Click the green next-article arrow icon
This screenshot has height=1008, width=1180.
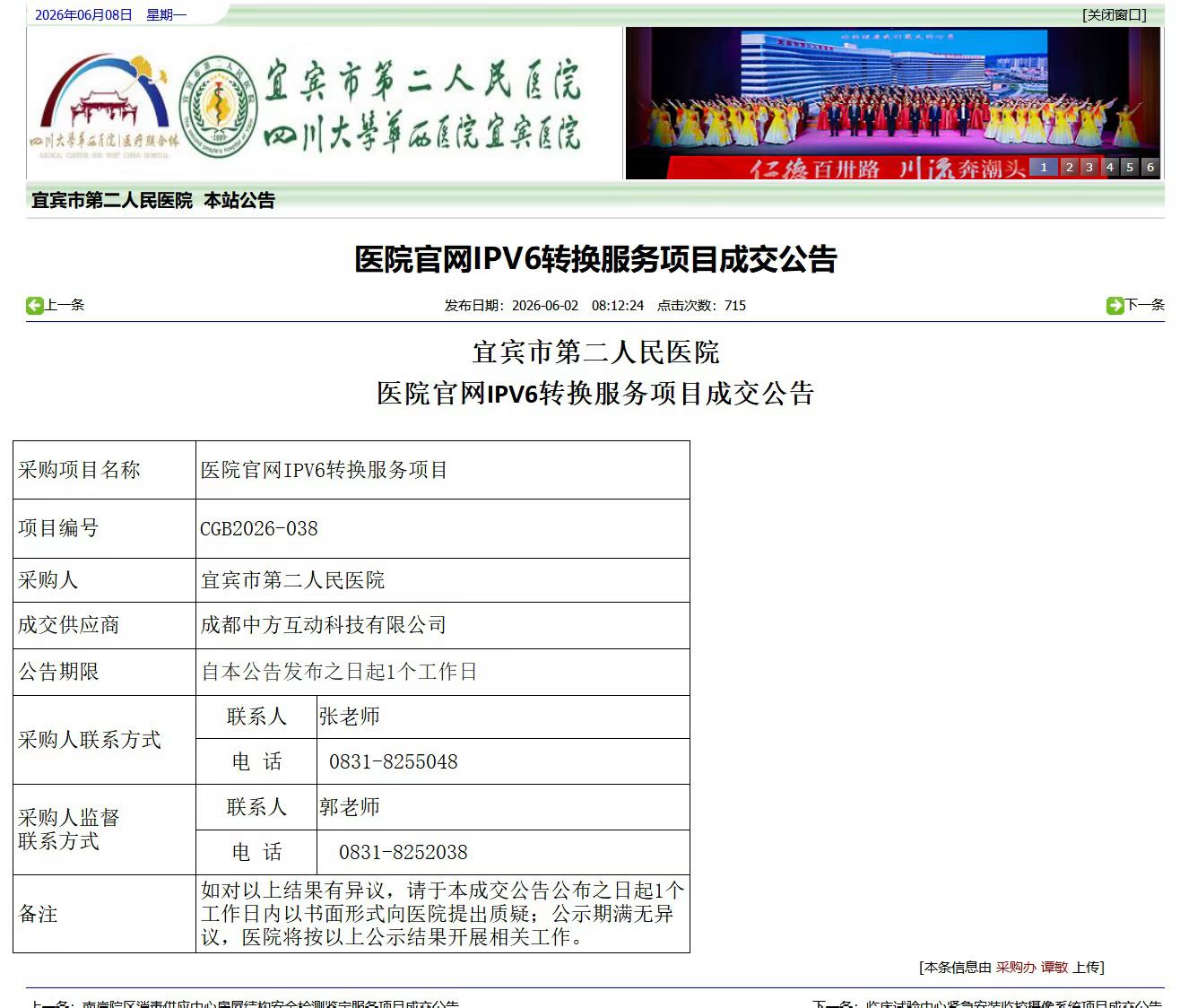coord(1115,306)
